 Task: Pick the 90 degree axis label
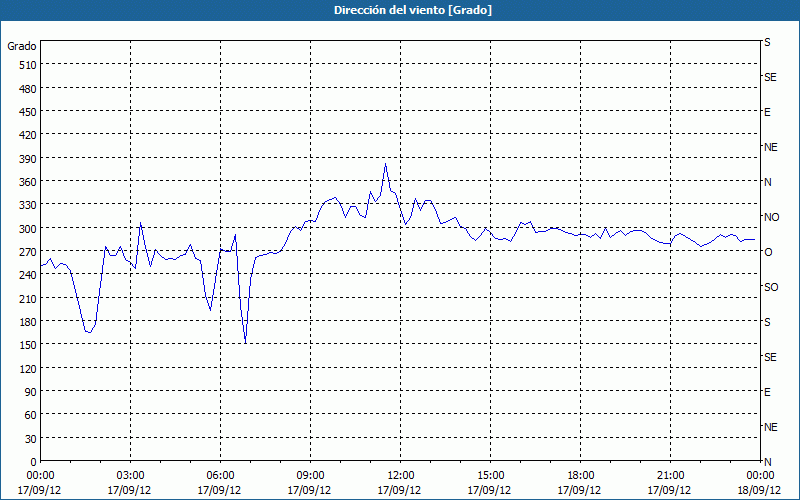31,392
